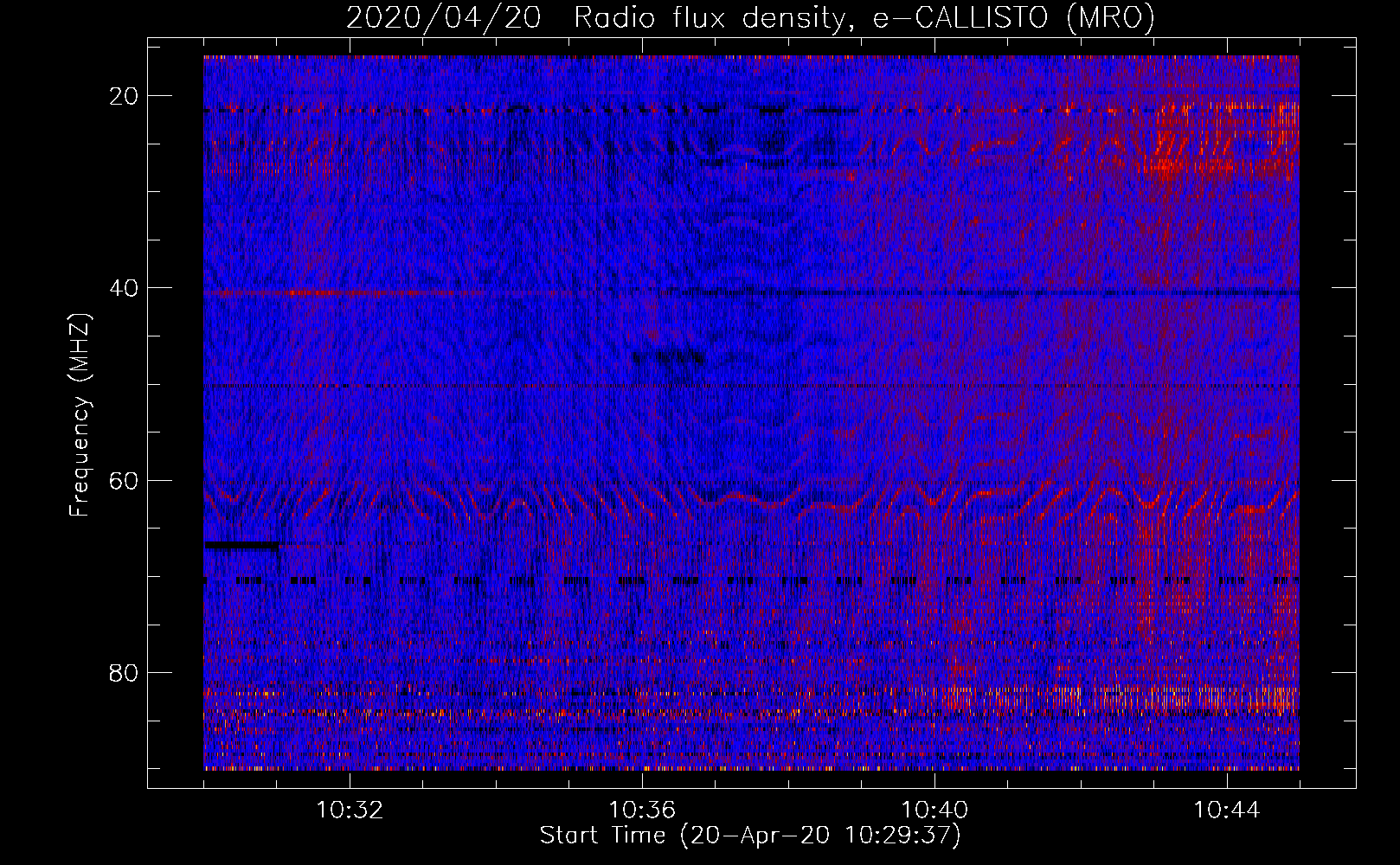Click the "Start Time (20-Apr-20 10:29:37)" axis label
The image size is (1400, 865).
pos(750,836)
